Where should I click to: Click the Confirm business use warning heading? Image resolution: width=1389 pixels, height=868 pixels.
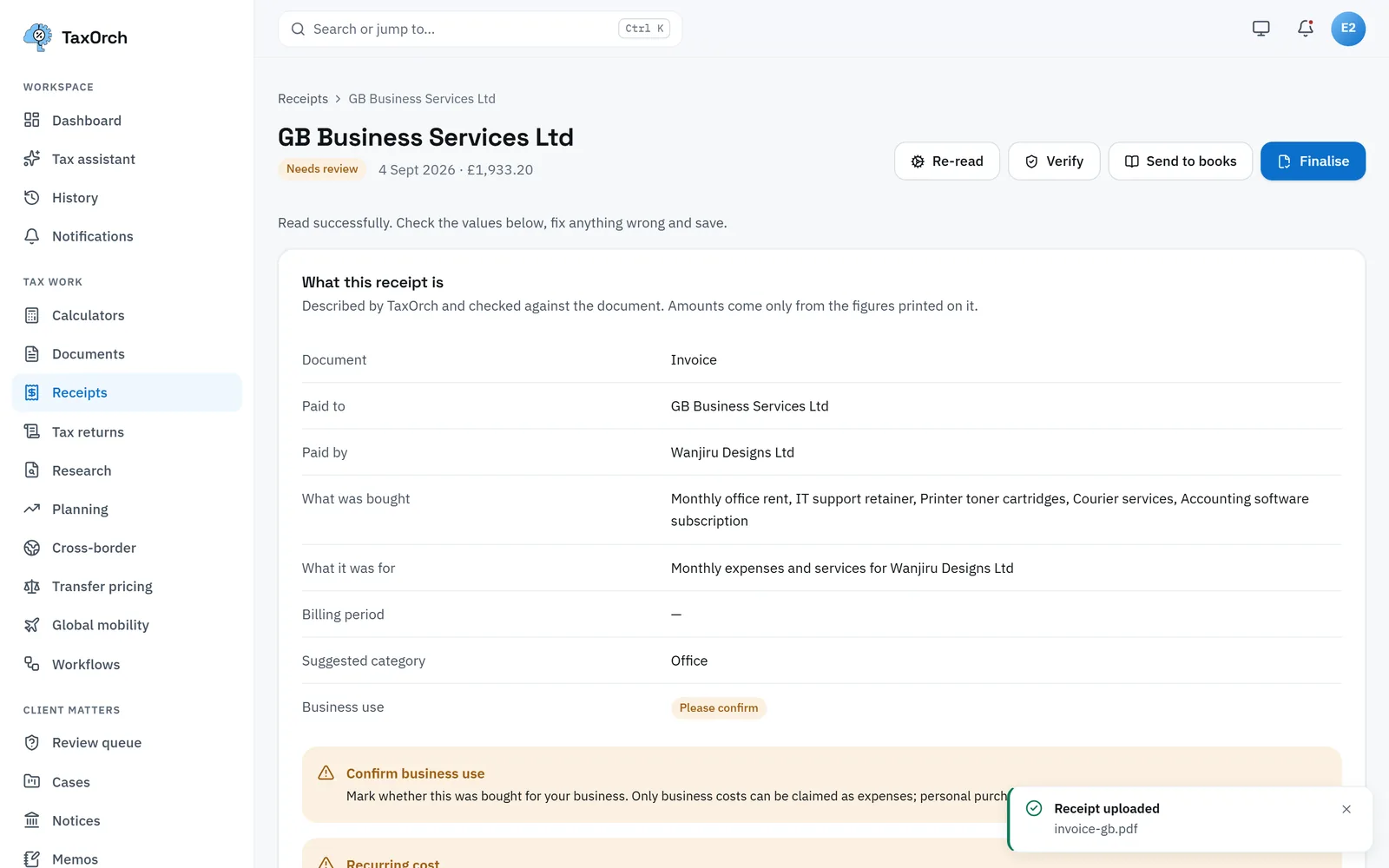pos(415,773)
